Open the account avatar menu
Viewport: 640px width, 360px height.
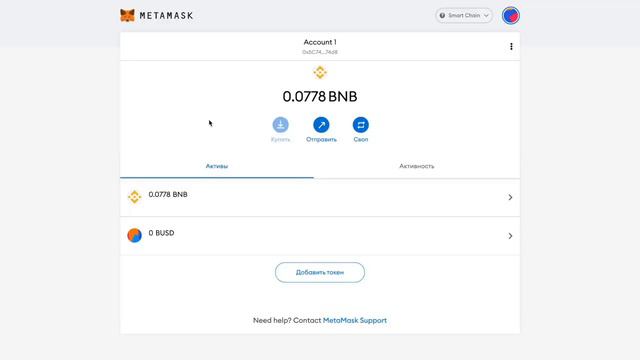[x=511, y=16]
